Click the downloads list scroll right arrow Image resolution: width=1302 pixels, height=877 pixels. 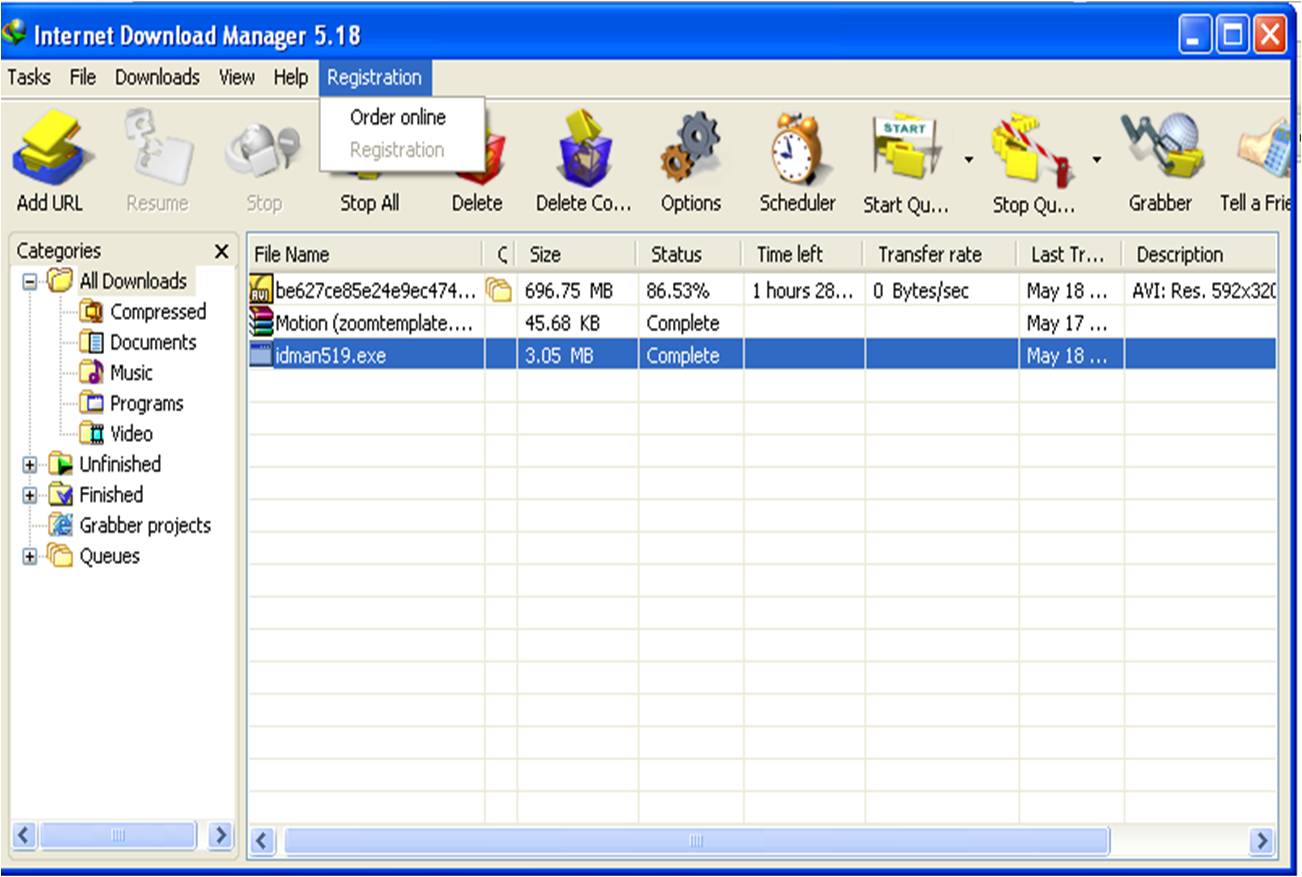point(1263,841)
